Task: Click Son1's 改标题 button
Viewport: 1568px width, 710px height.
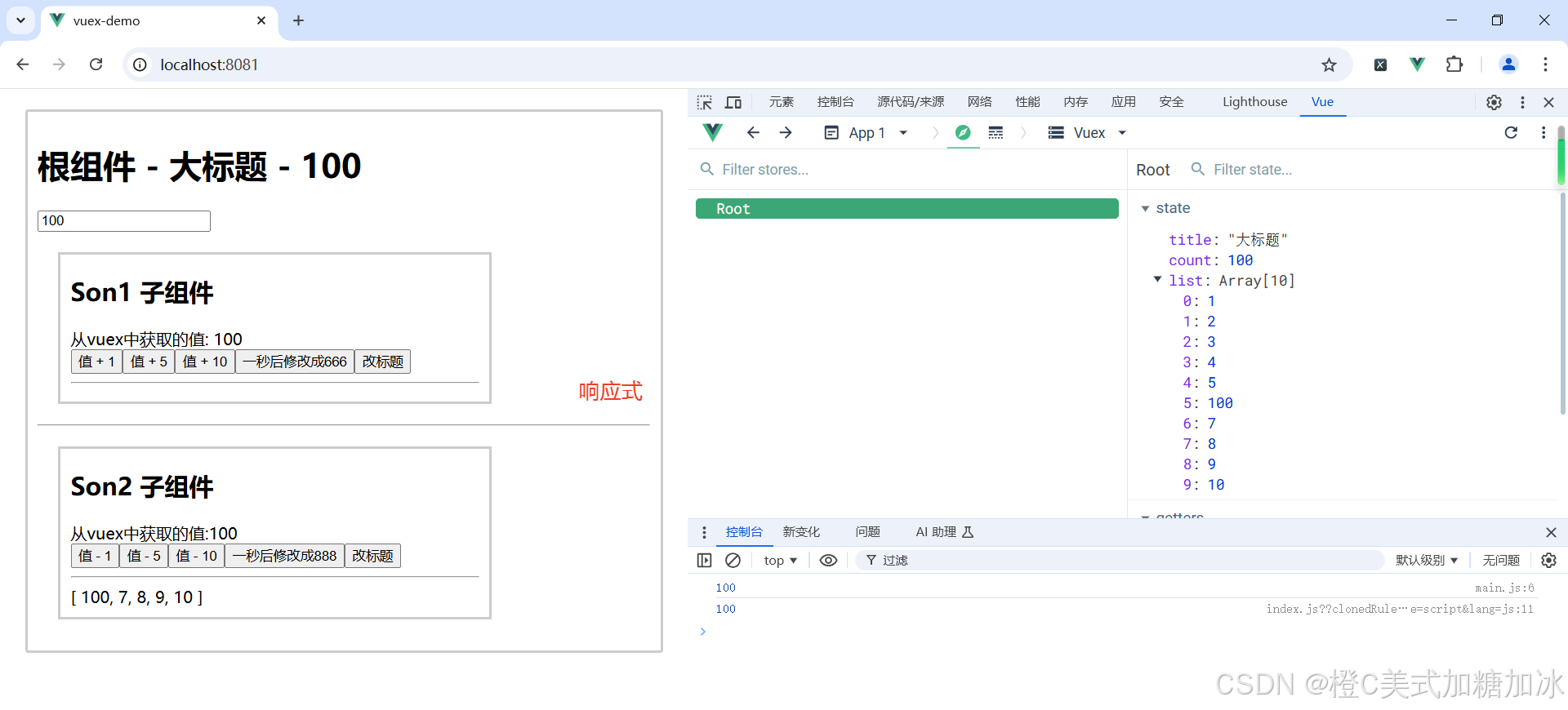Action: click(x=382, y=362)
